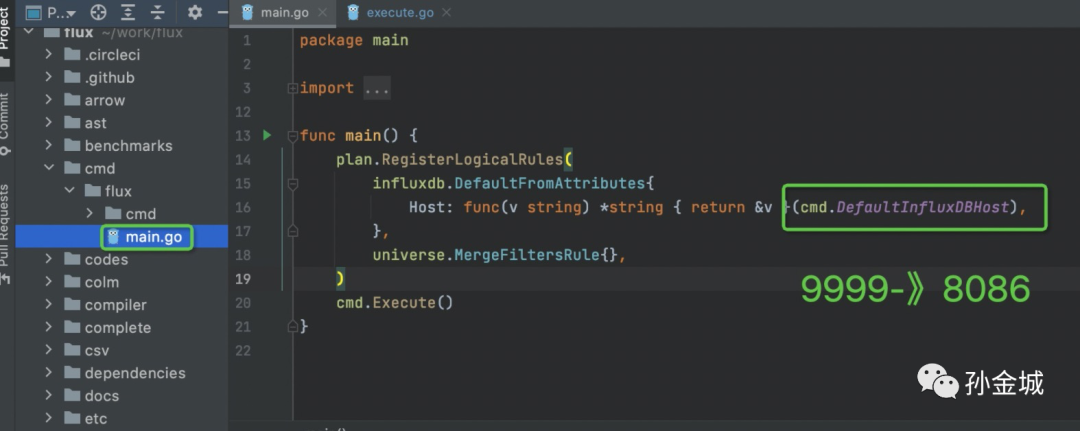Open the Commit tool window
The image size is (1080, 431).
[6, 123]
